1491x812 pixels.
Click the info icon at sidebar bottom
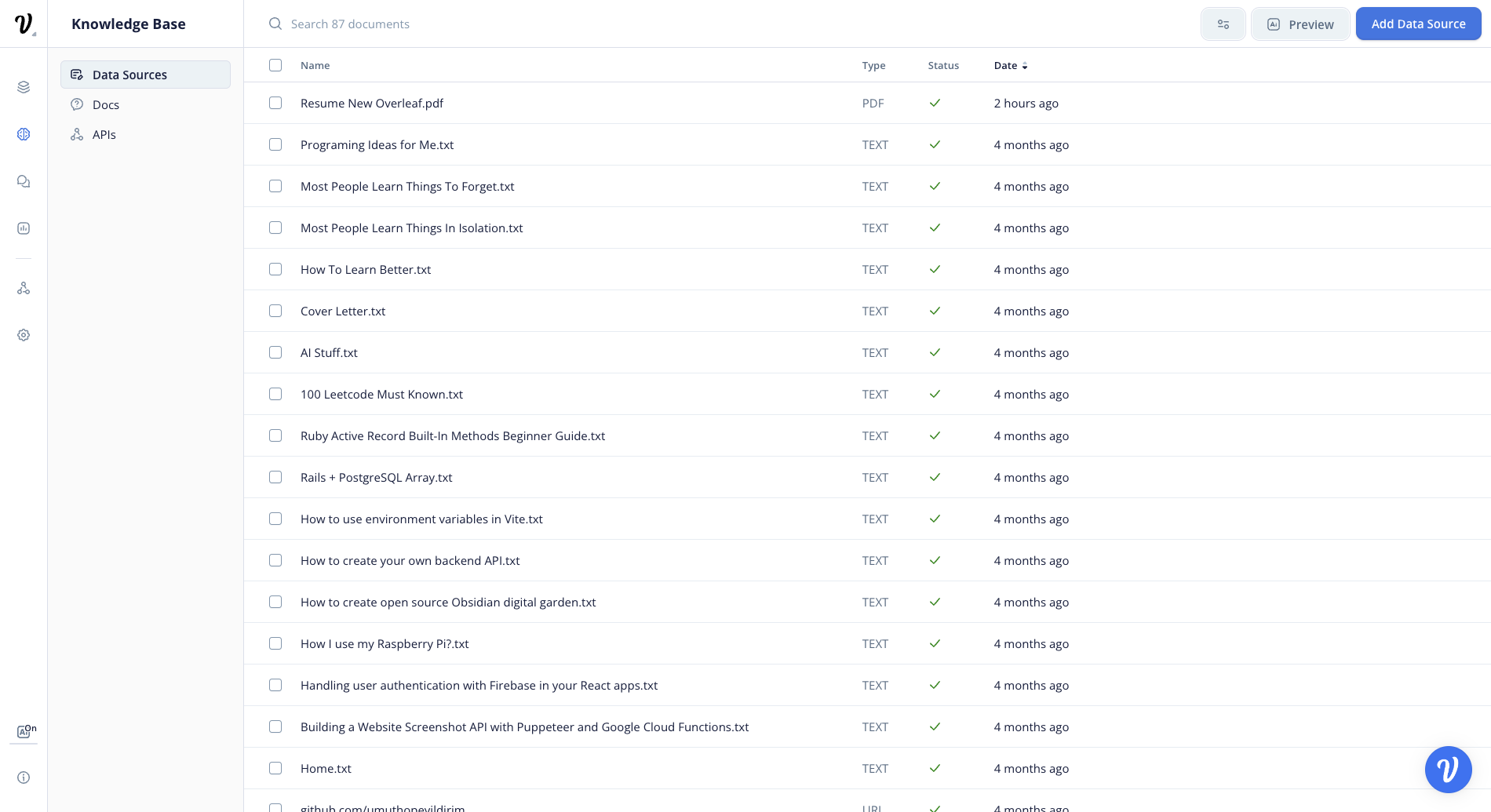pos(24,777)
